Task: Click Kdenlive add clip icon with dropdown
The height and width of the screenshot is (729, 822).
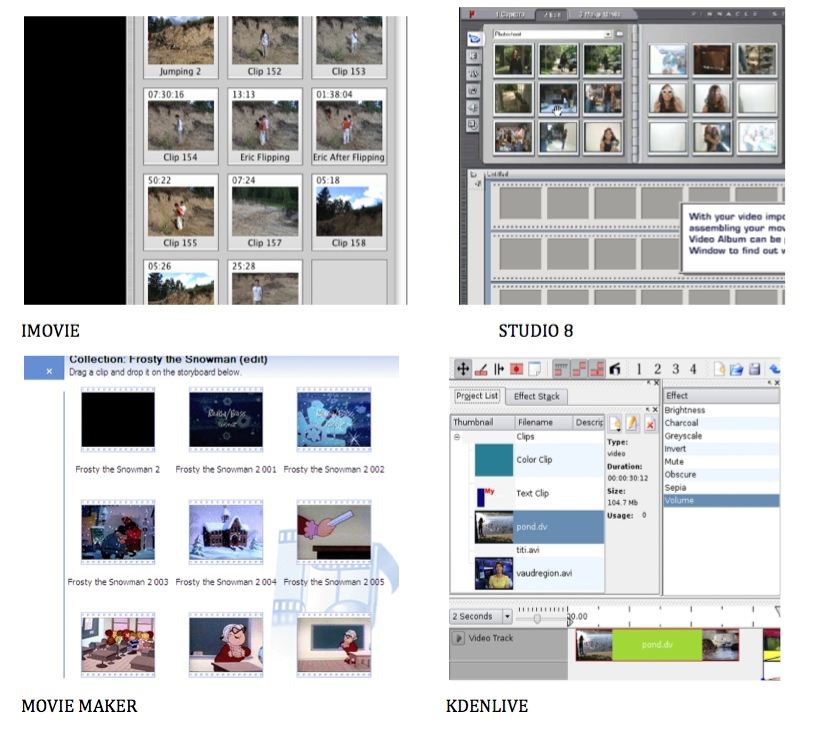Action: pyautogui.click(x=615, y=423)
